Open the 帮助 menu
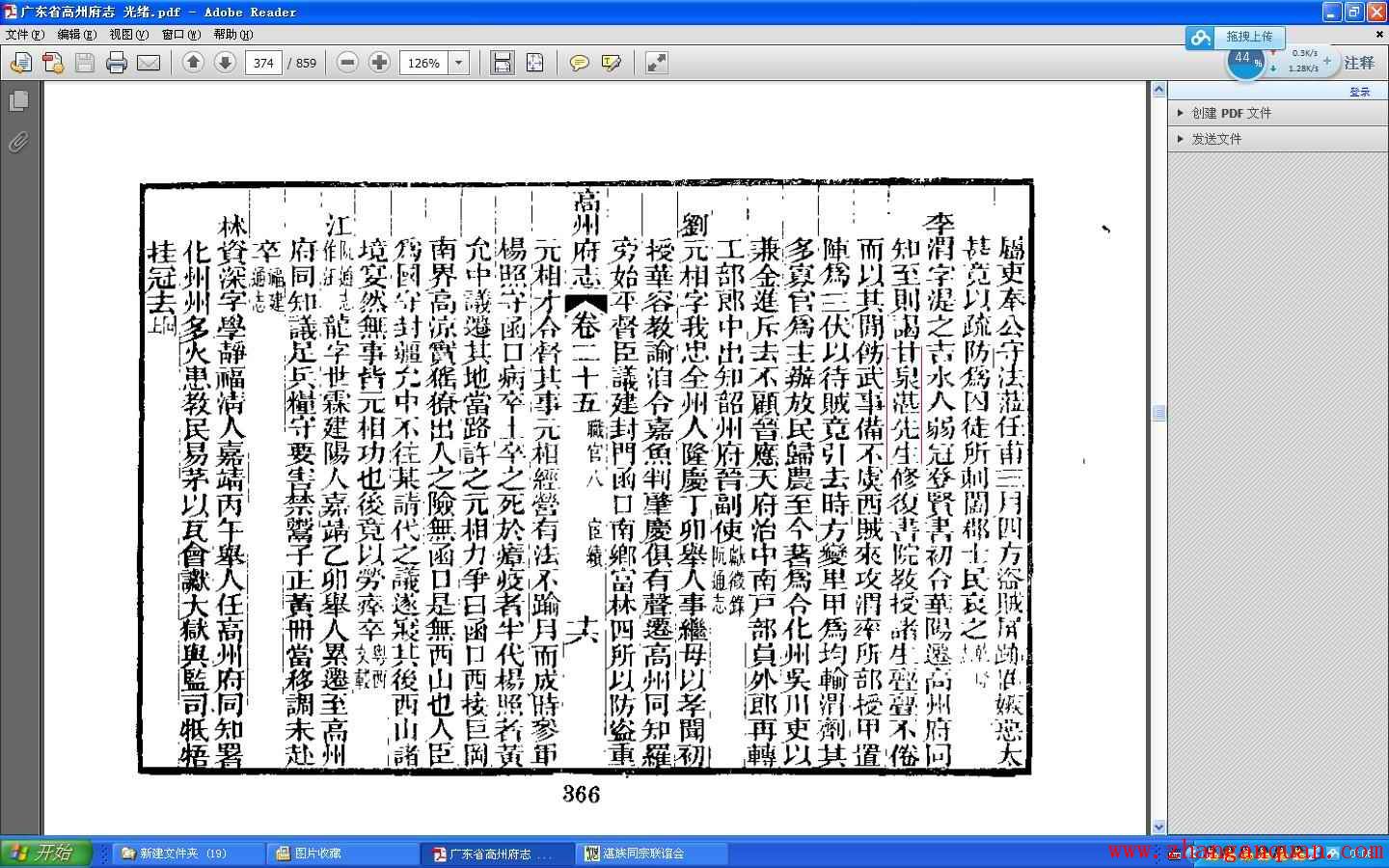Viewport: 1389px width, 868px height. (233, 34)
